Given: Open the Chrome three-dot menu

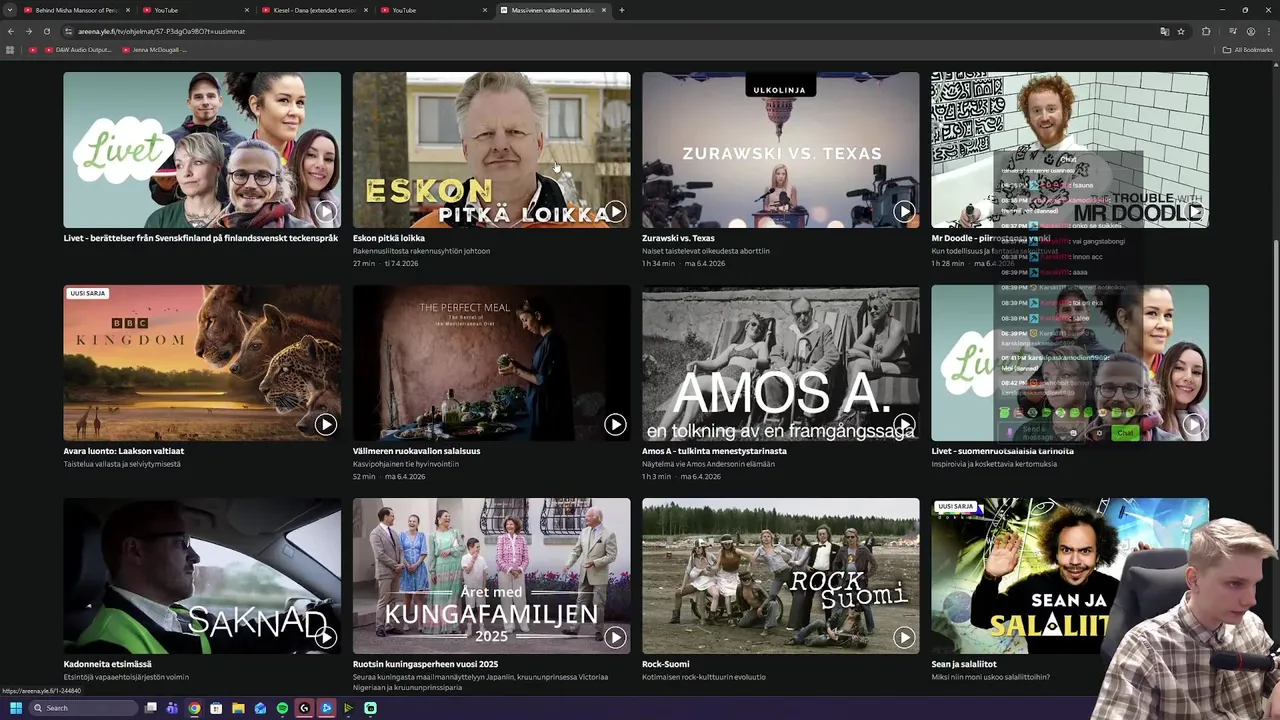Looking at the screenshot, I should (1268, 31).
